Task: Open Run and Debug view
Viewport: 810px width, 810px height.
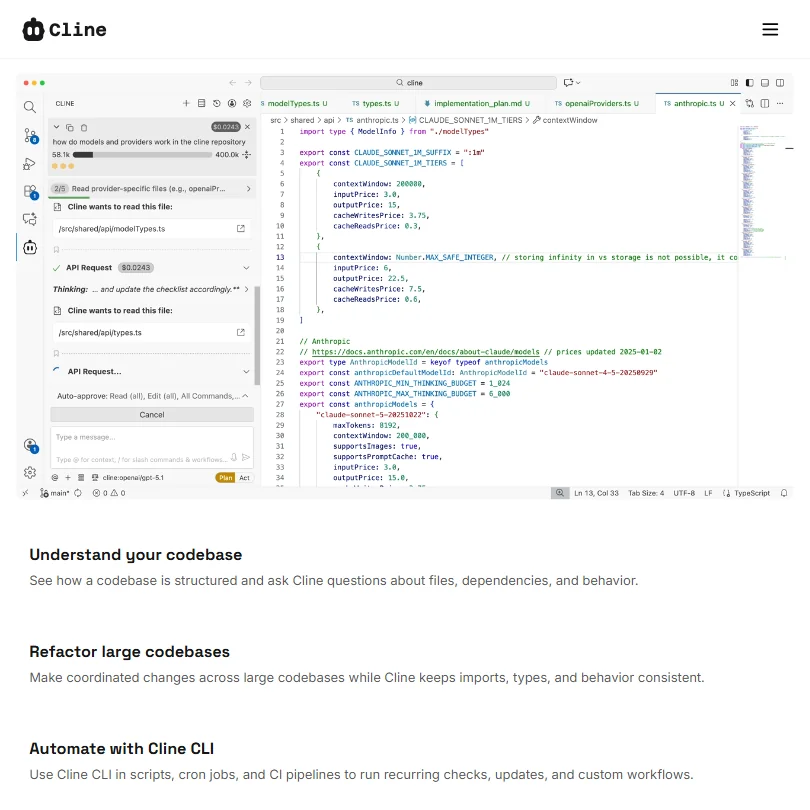Action: click(29, 164)
